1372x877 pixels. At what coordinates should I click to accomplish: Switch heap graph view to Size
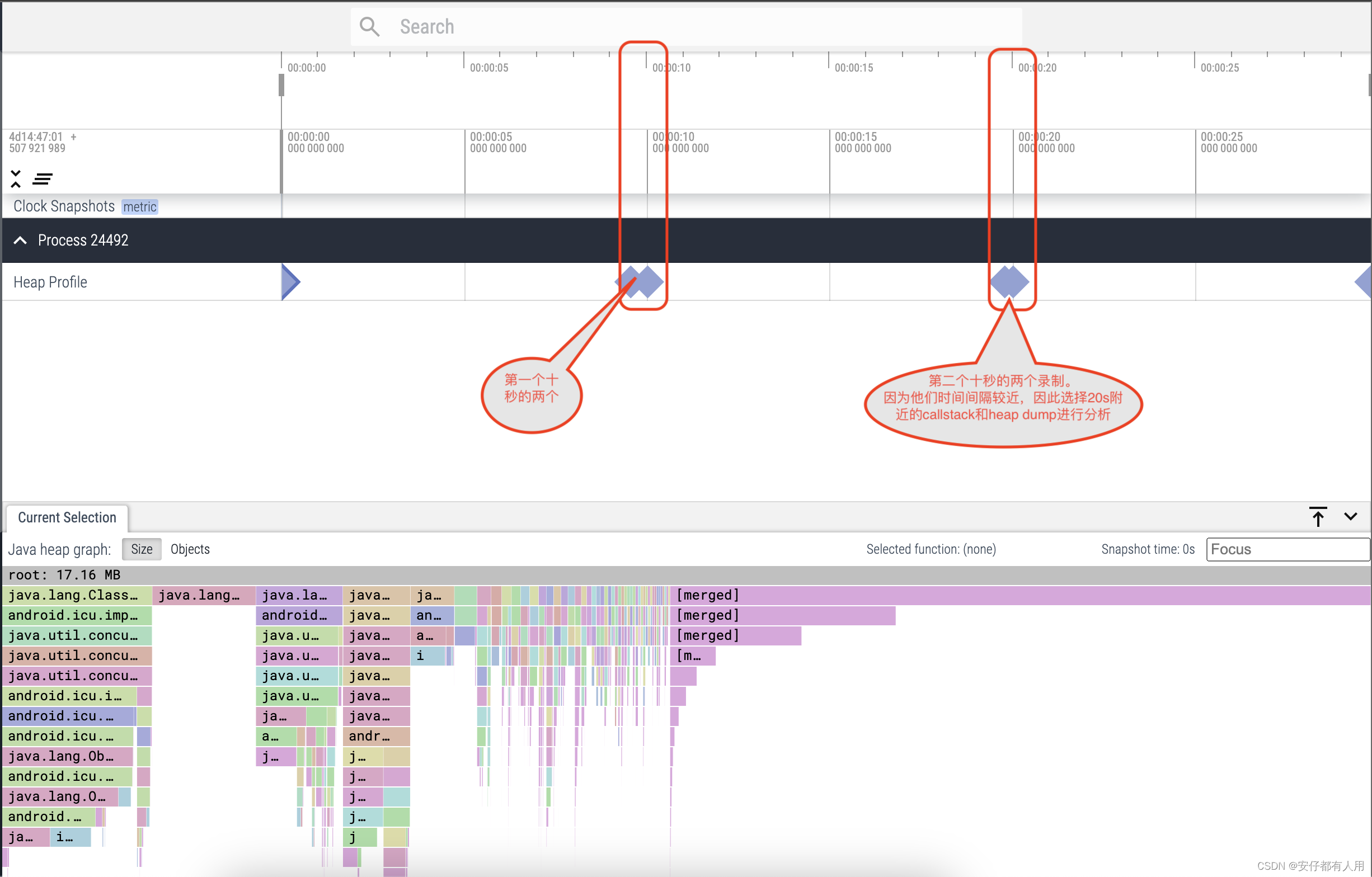142,549
